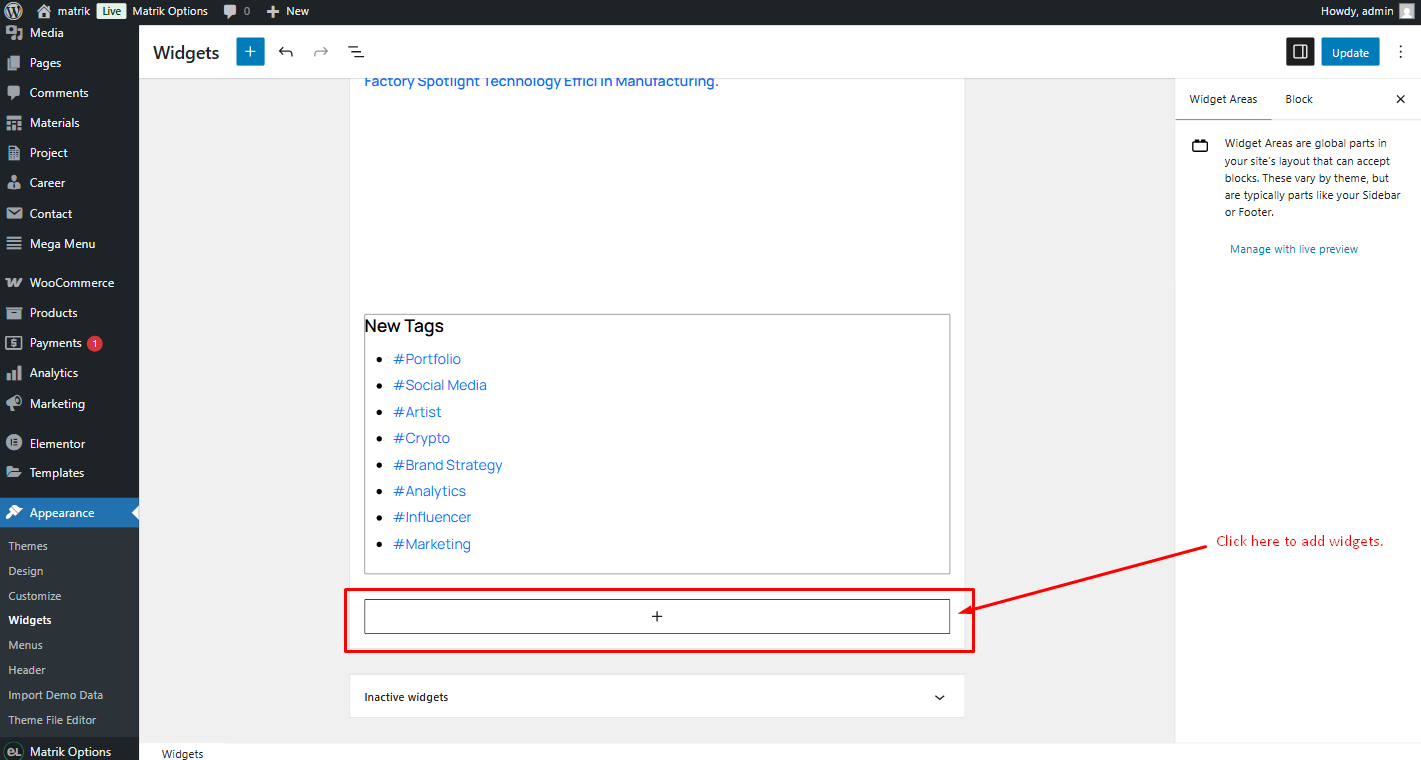Screen dimensions: 1421x760
Task: Go to Customize under Appearance
Action: (35, 596)
